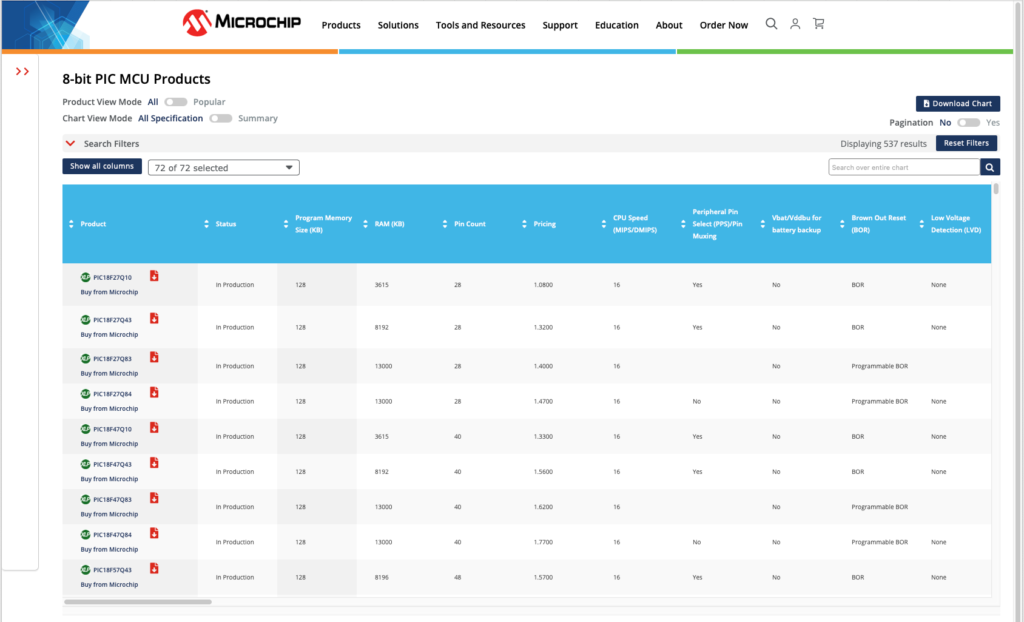Click green badge icon beside PIC18F57Q43
The height and width of the screenshot is (622, 1024).
click(x=86, y=570)
